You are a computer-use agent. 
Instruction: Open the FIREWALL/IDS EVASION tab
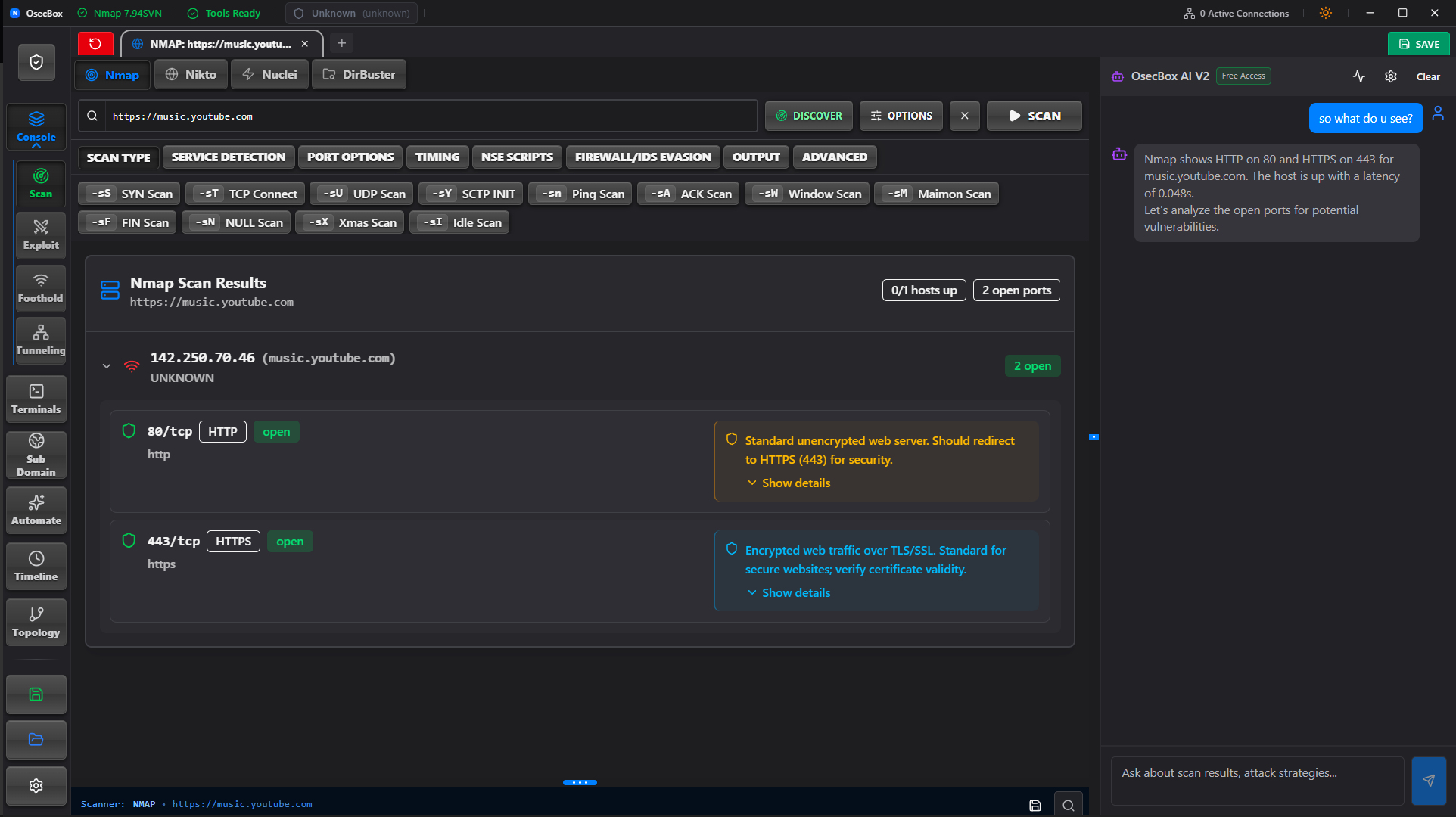pos(643,157)
